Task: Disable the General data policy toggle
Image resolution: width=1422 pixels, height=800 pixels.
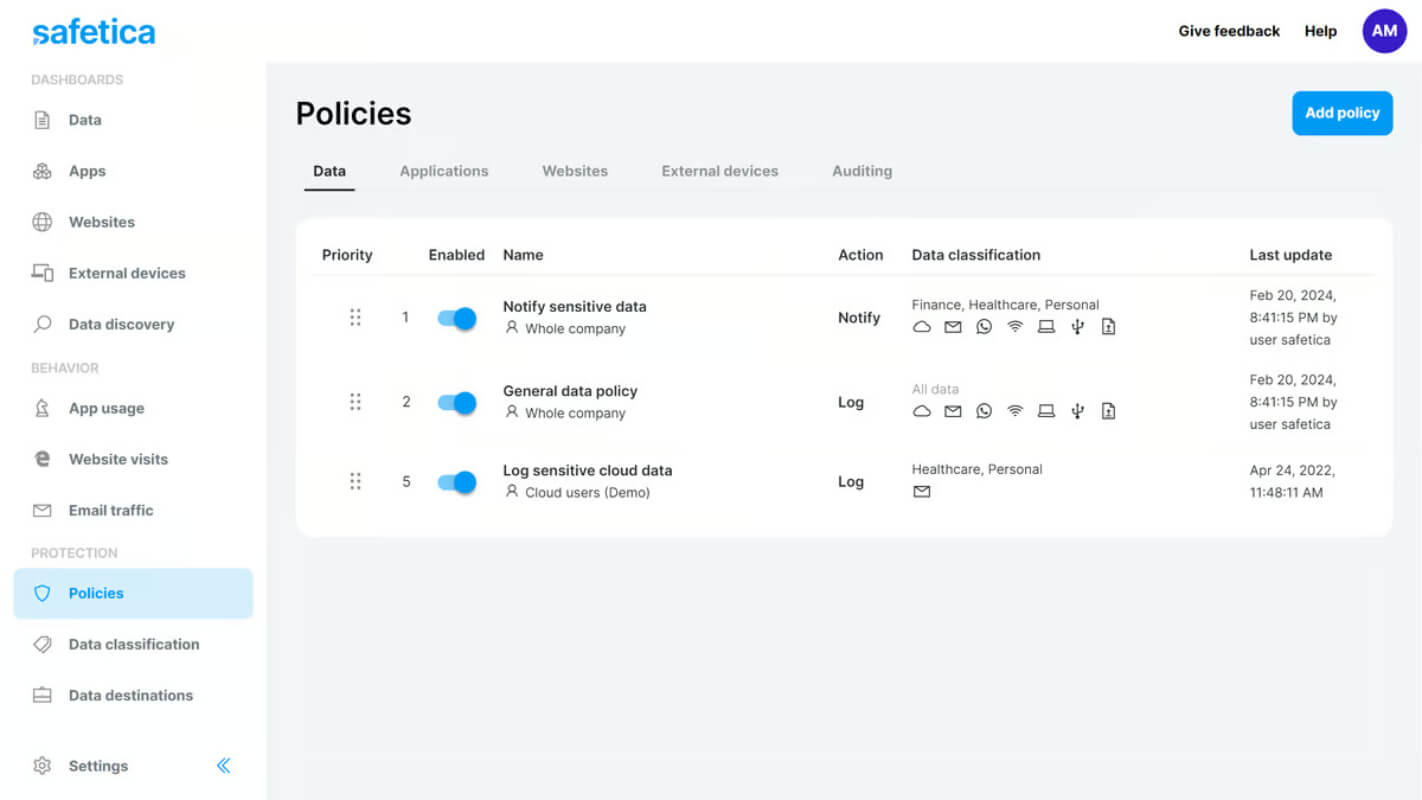Action: [x=457, y=403]
